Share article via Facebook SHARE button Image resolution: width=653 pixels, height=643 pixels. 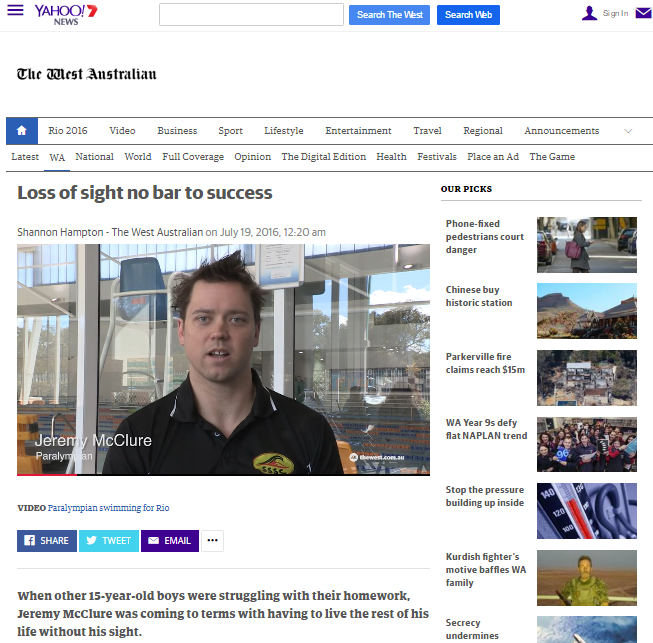tap(47, 541)
